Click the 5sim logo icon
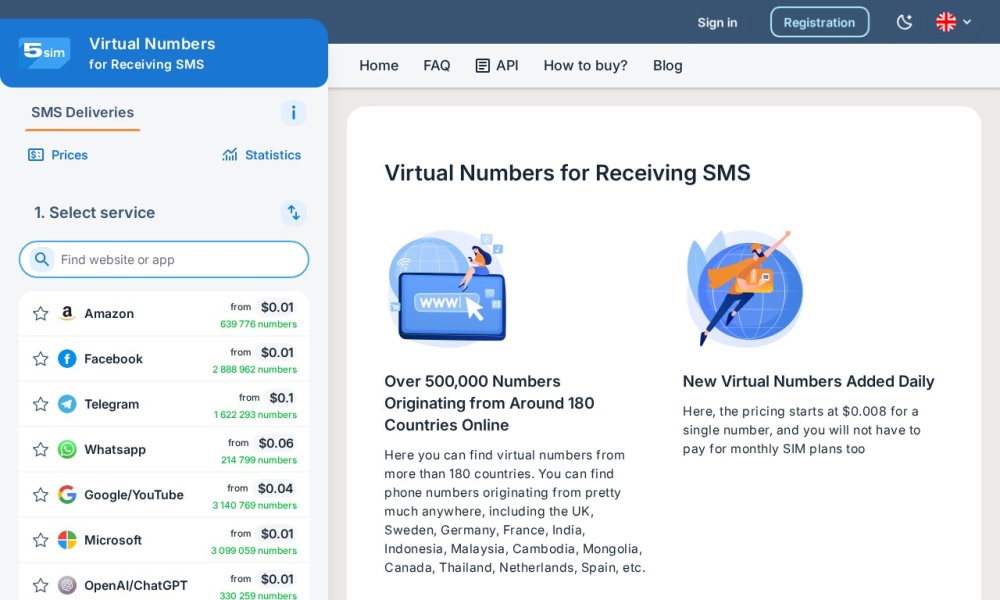1000x600 pixels. pyautogui.click(x=44, y=52)
